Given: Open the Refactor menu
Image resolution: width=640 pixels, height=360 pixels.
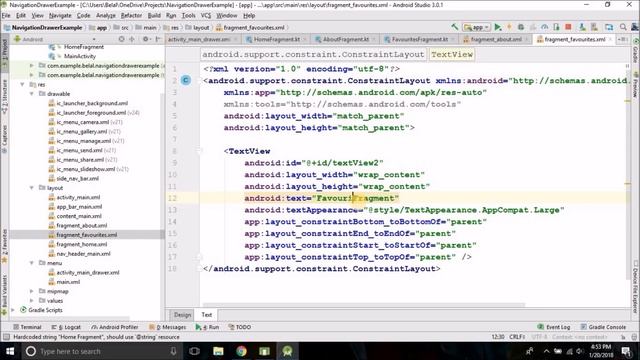Looking at the screenshot, I should tap(131, 16).
